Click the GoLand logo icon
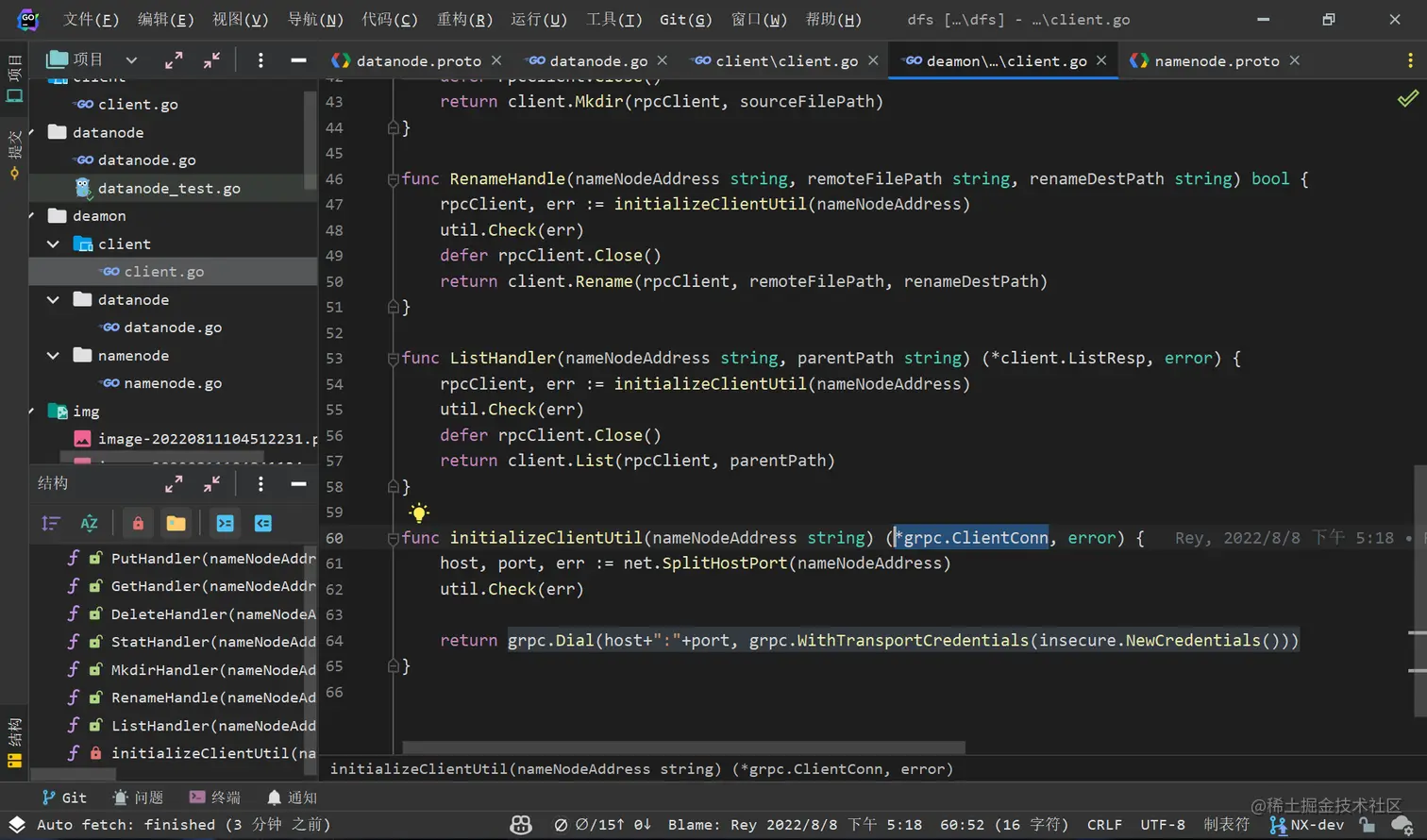The width and height of the screenshot is (1427, 840). pyautogui.click(x=28, y=19)
